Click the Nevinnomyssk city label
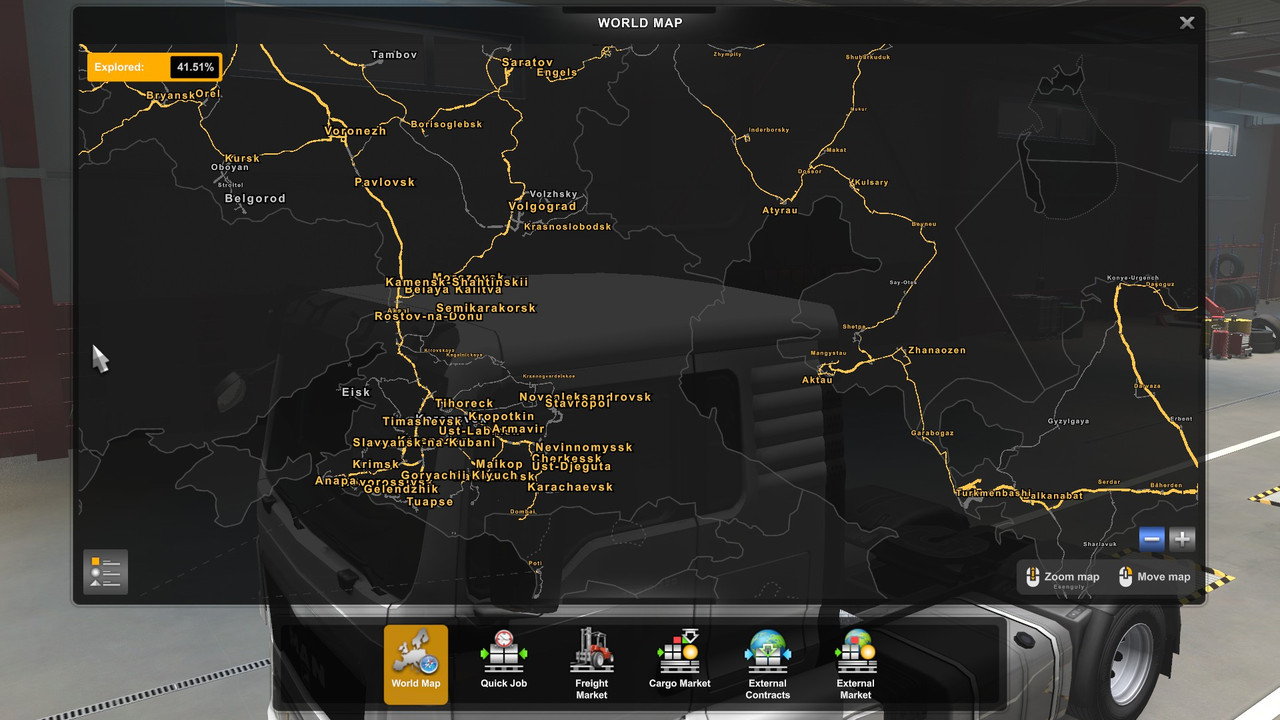Viewport: 1280px width, 720px height. 584,448
